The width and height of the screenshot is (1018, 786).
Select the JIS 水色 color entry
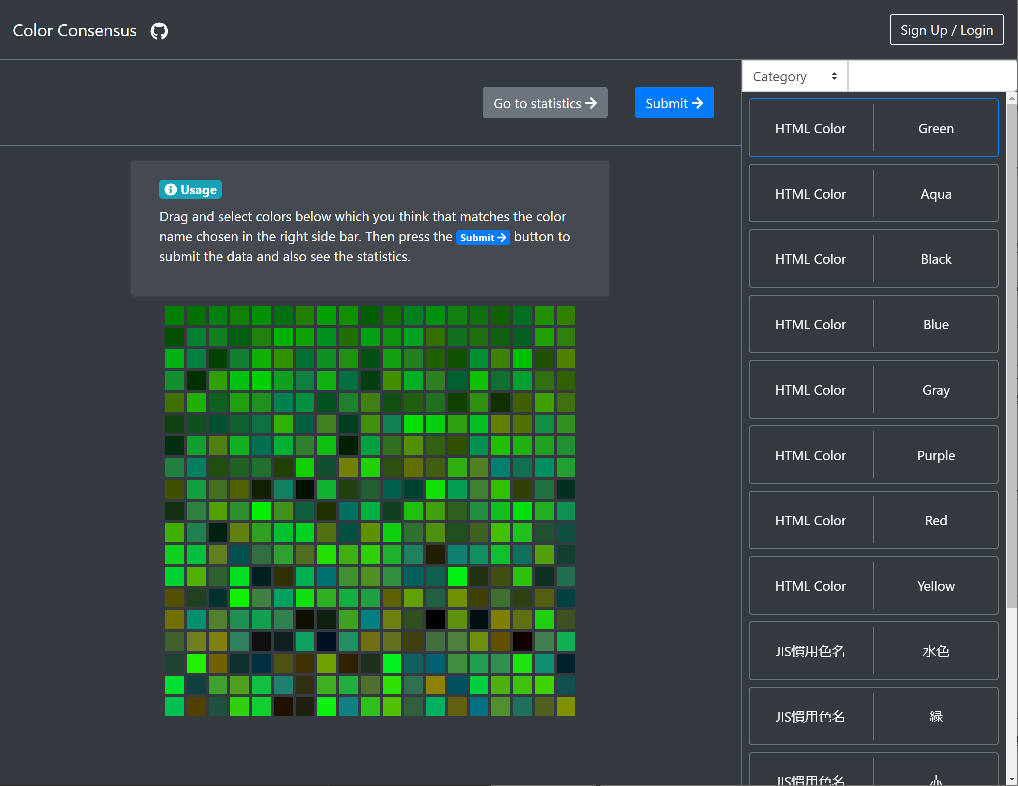(873, 651)
